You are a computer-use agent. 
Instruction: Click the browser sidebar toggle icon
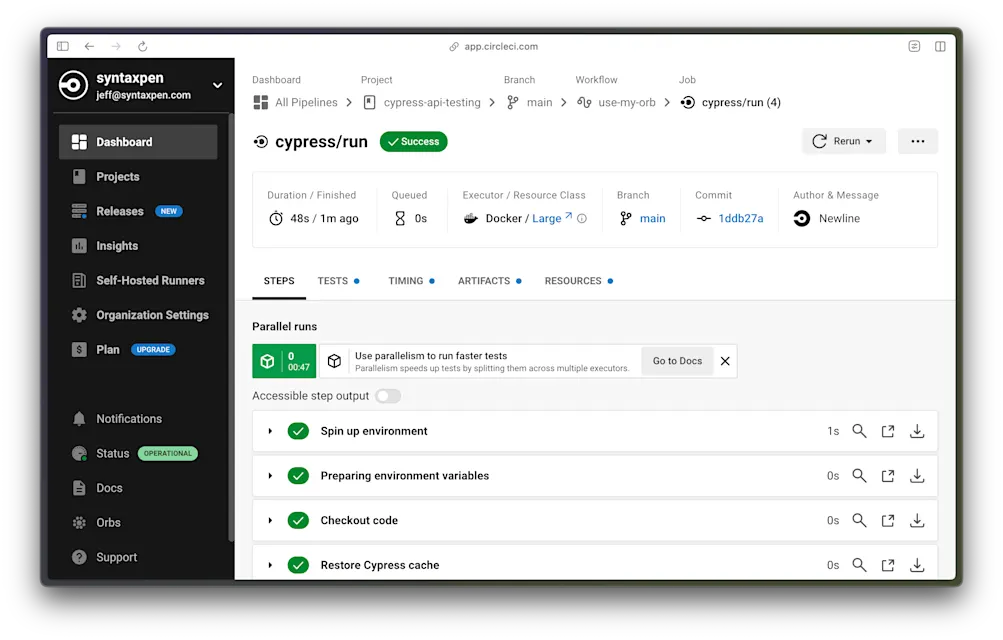click(63, 46)
